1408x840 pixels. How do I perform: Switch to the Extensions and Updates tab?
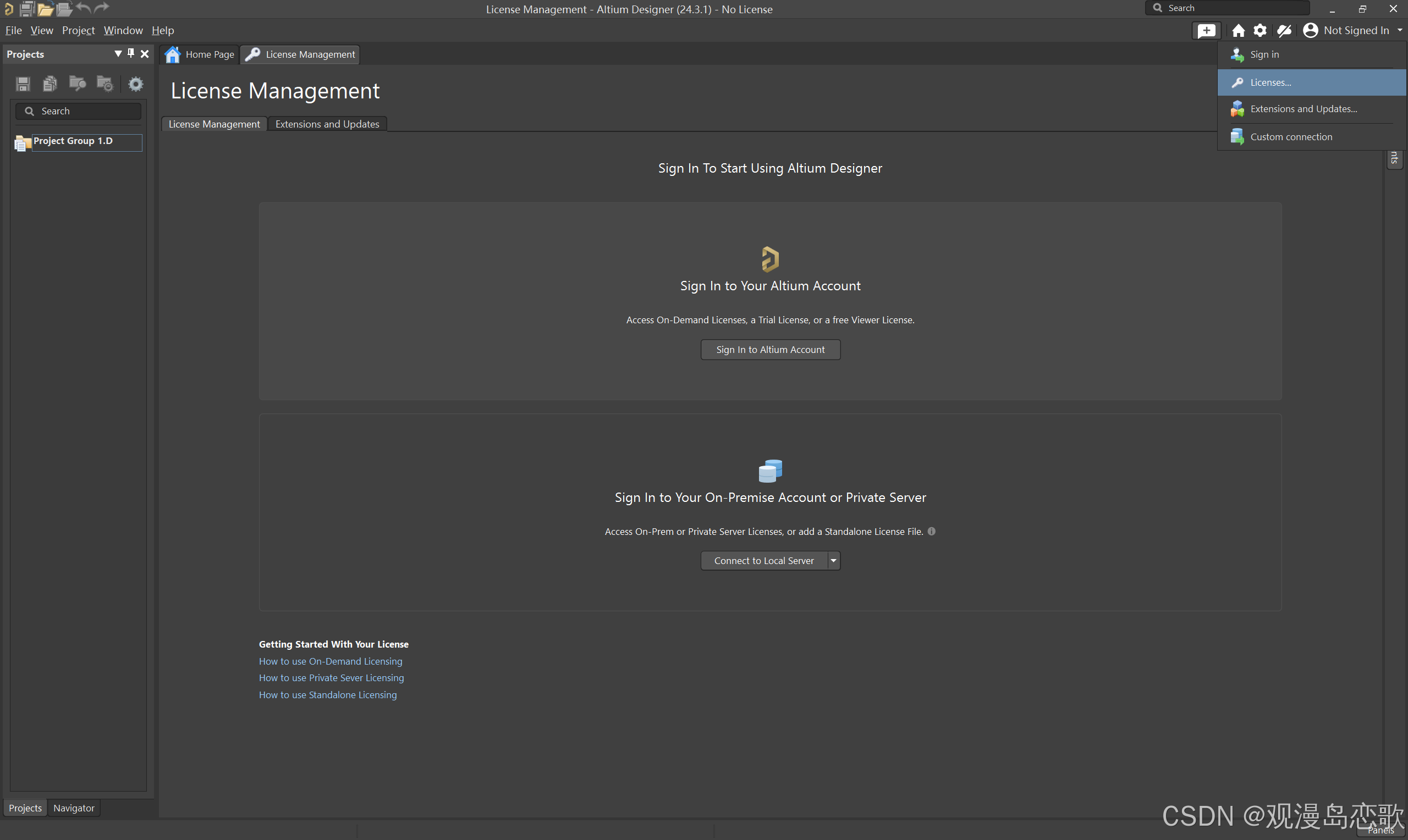coord(327,124)
